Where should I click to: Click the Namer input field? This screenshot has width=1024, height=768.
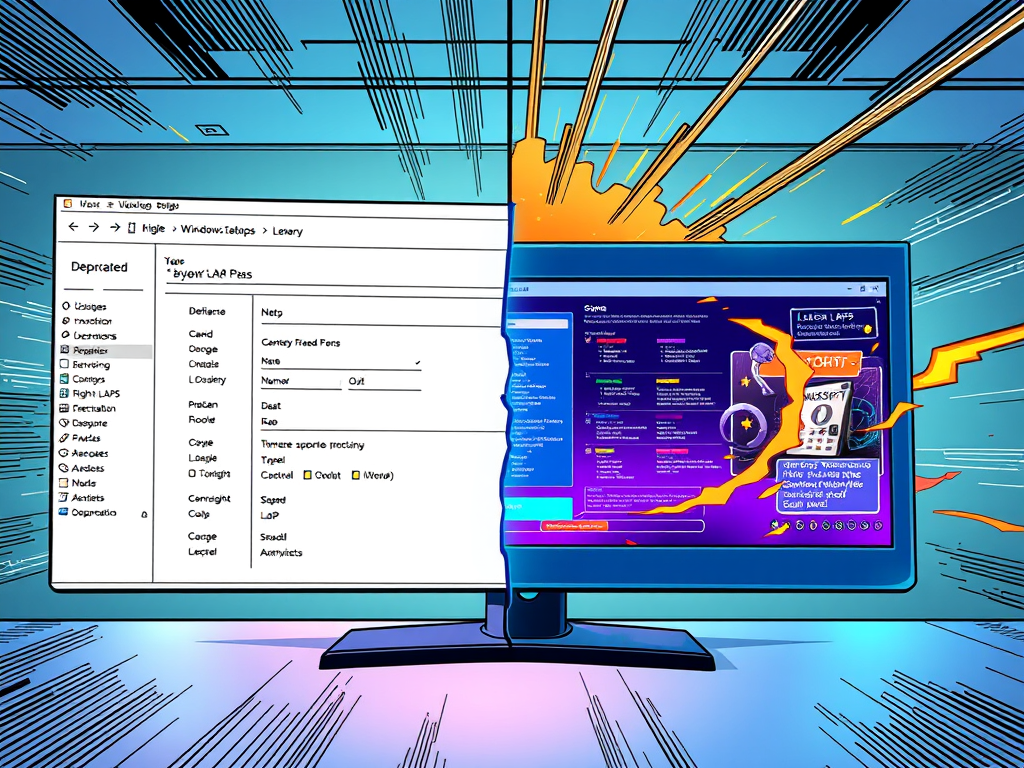300,381
